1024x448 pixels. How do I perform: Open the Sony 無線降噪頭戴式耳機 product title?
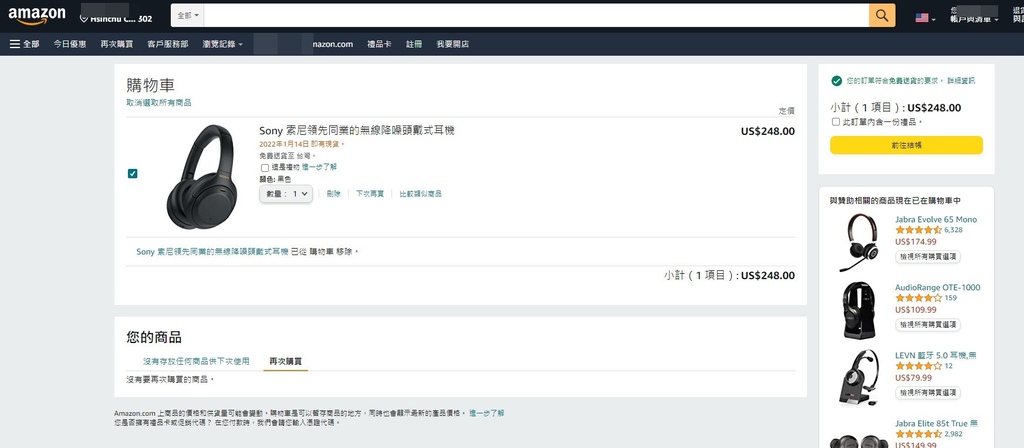click(x=357, y=131)
